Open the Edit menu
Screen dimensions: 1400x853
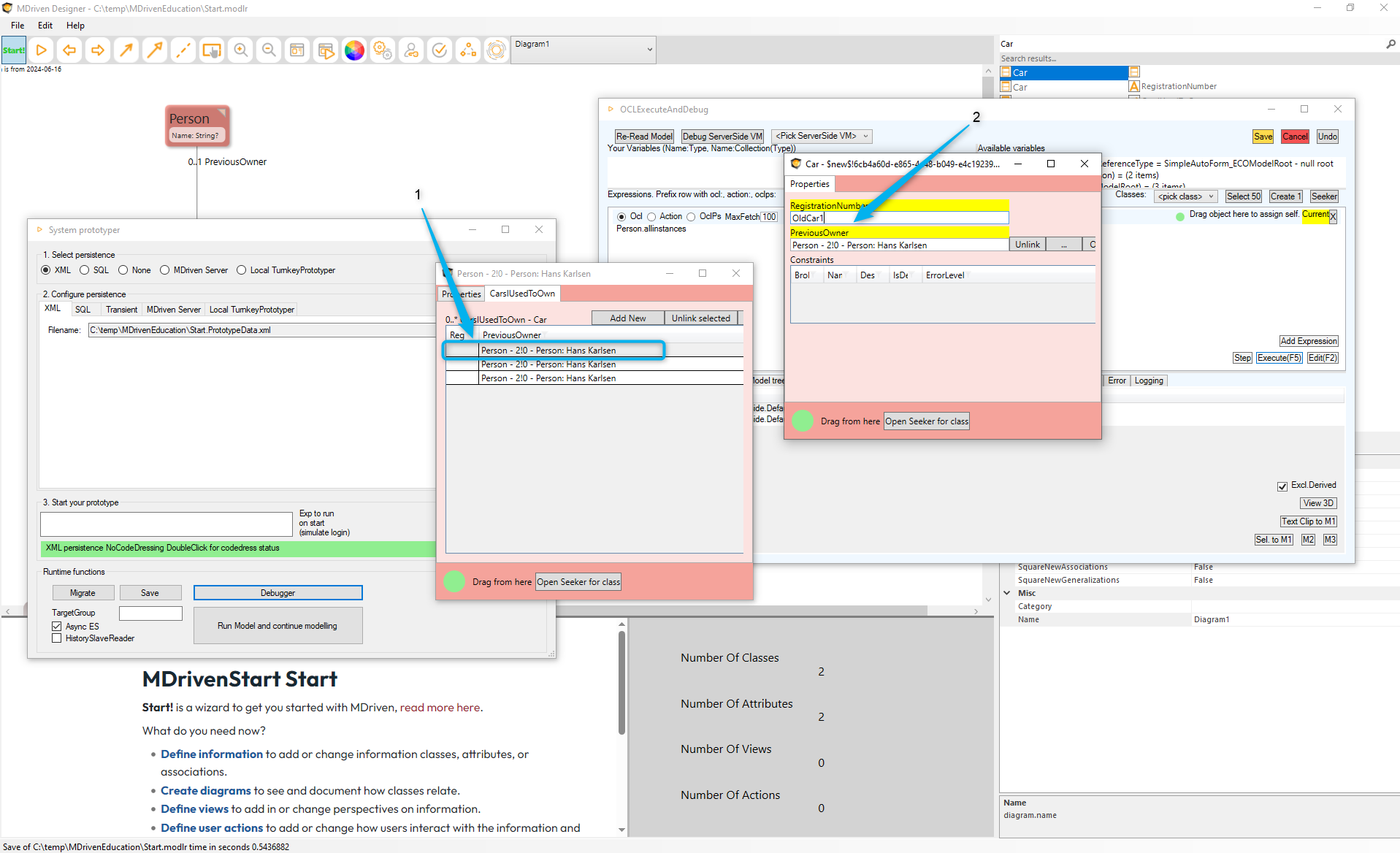point(45,26)
